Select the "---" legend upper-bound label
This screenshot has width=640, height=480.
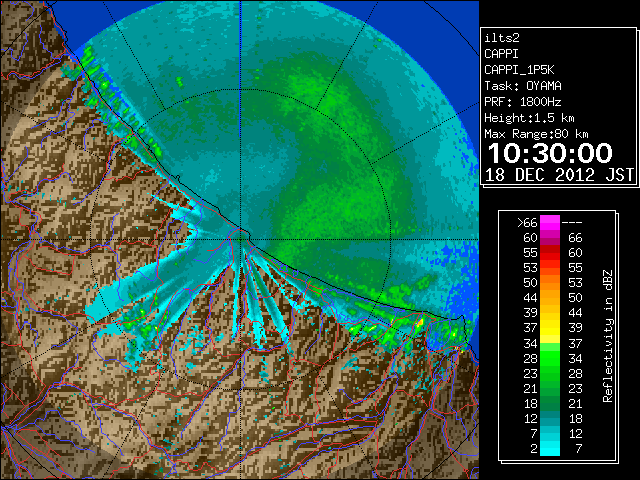click(572, 223)
